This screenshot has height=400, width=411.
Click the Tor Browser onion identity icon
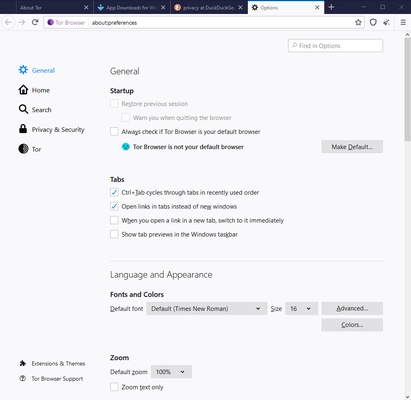coord(50,22)
